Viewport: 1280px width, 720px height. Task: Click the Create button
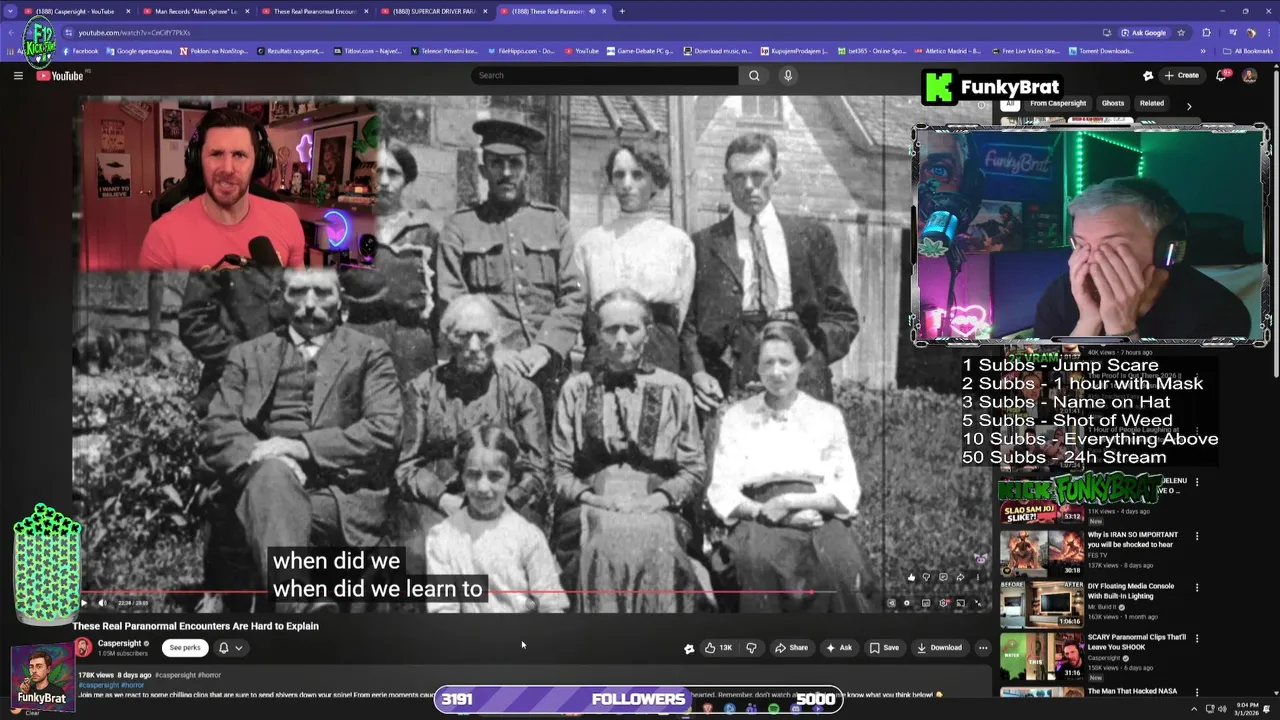click(1181, 75)
